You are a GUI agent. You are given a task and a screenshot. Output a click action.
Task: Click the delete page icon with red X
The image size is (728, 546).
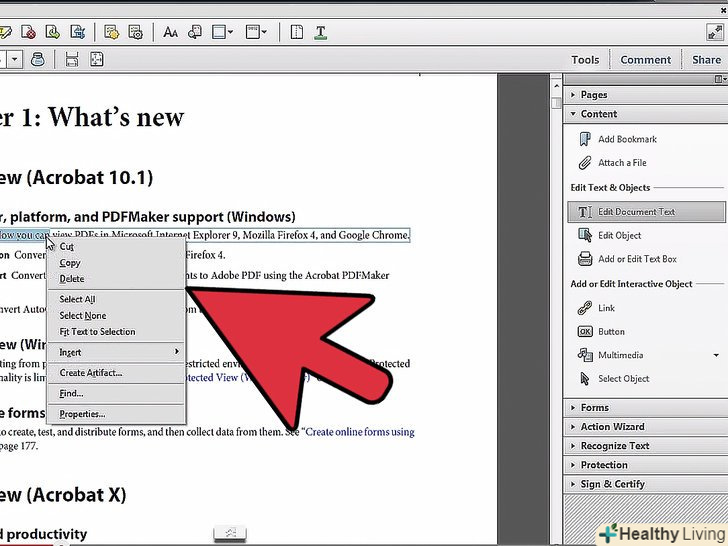coord(29,32)
